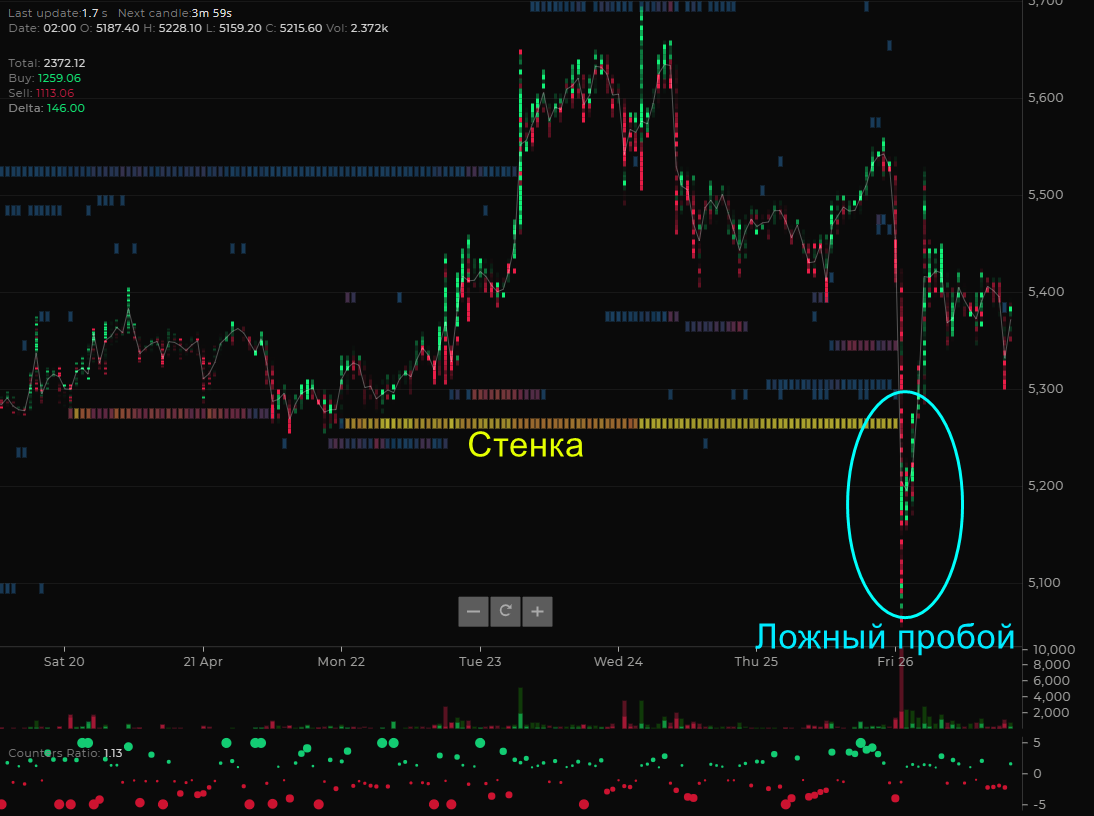Click the green bubble under Sat 20
This screenshot has width=1094, height=816.
(84, 743)
